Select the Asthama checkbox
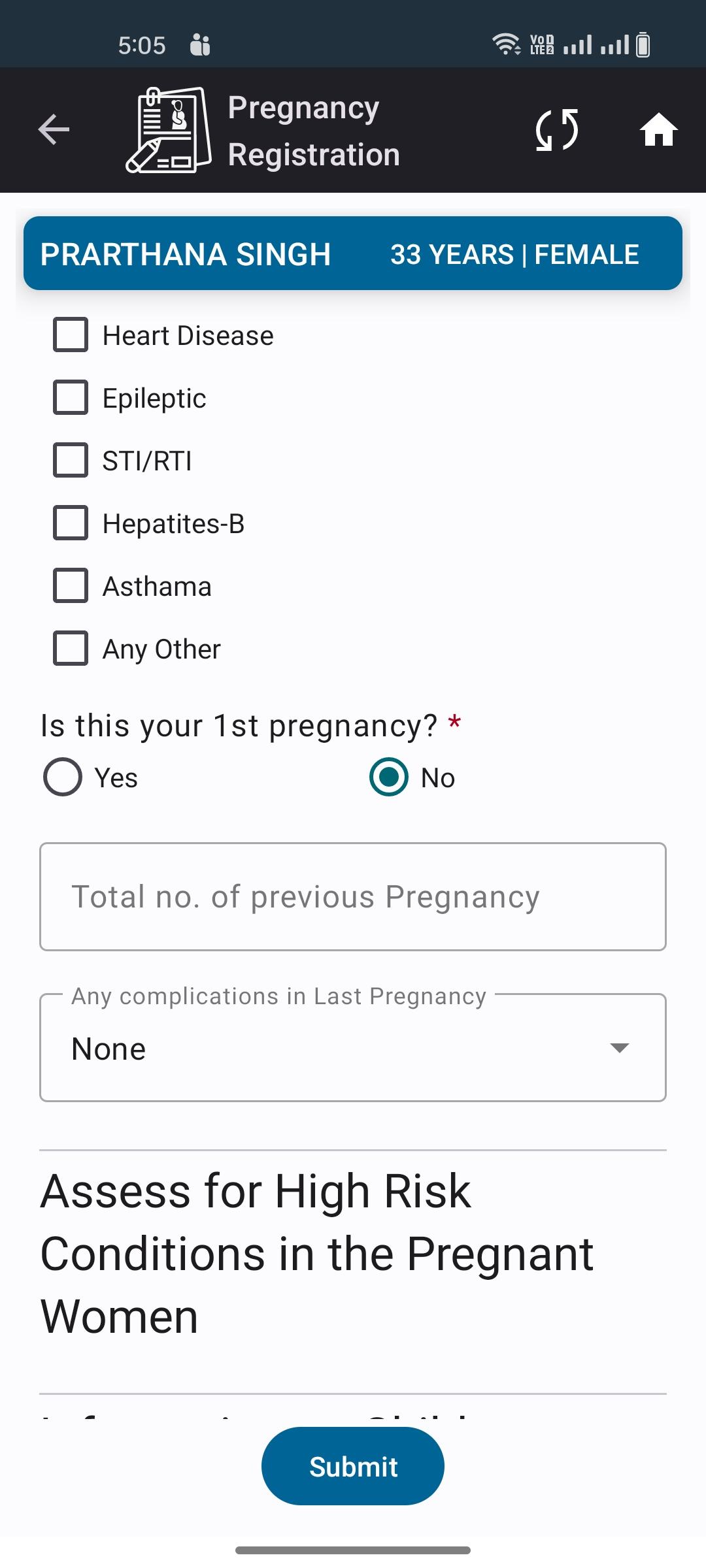 pos(71,586)
